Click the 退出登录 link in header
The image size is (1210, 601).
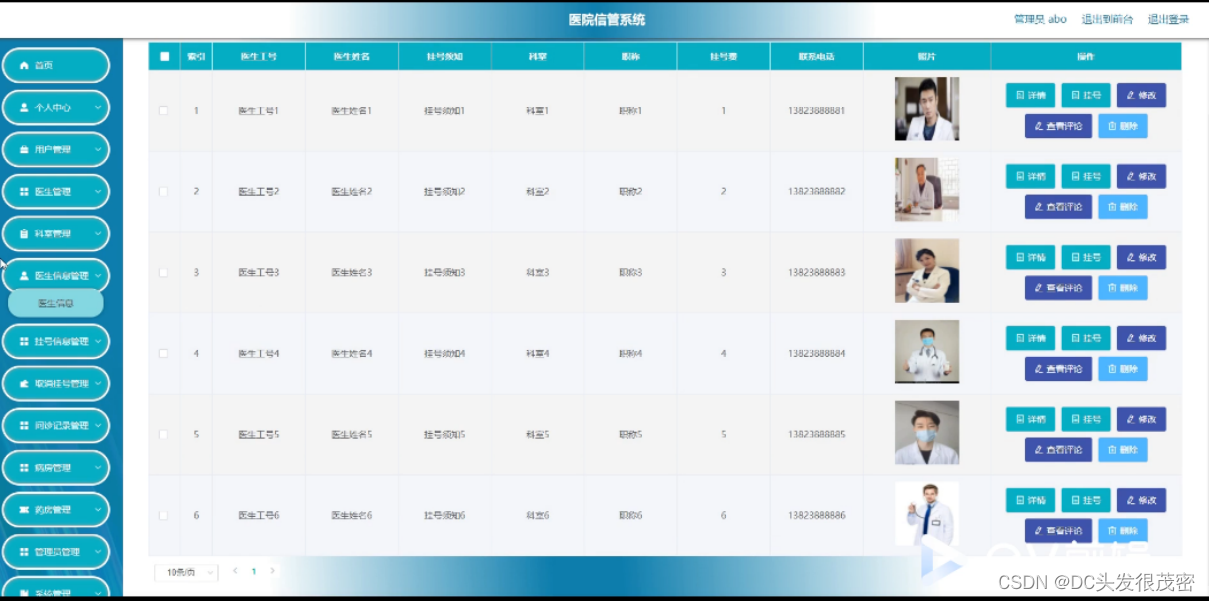(1169, 19)
